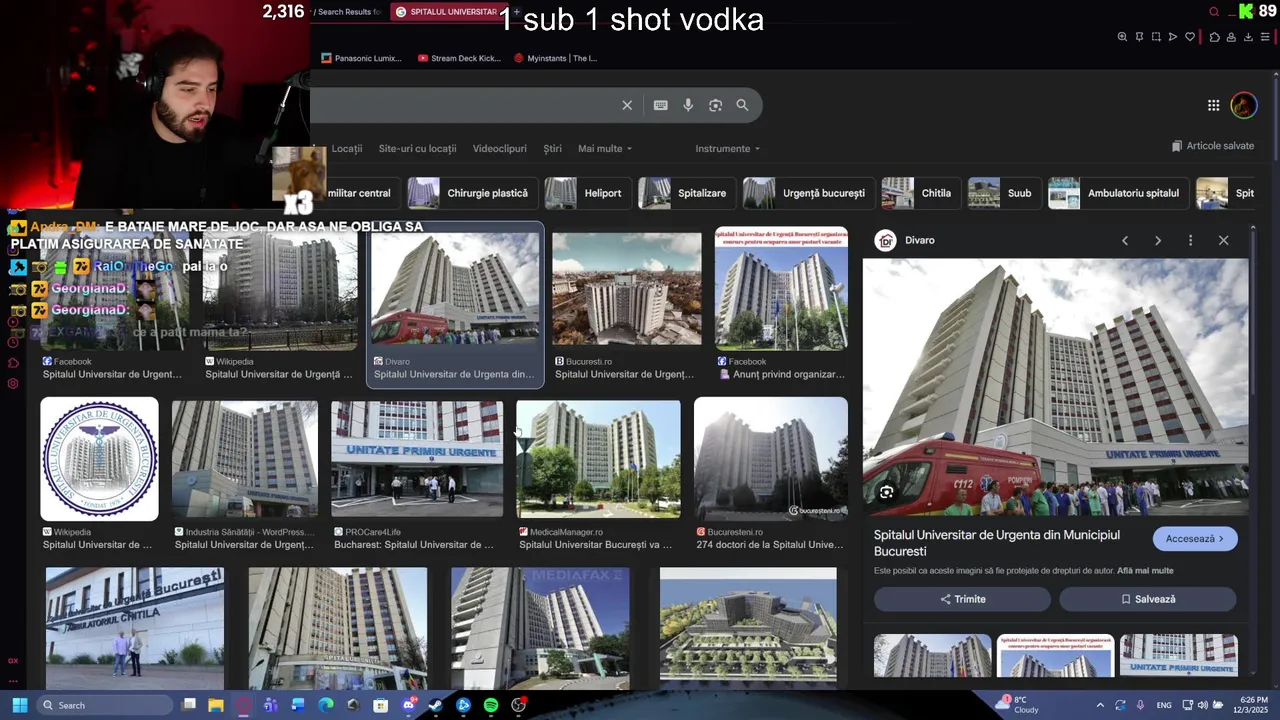
Task: Click the lens search icon on preview image
Action: point(886,492)
